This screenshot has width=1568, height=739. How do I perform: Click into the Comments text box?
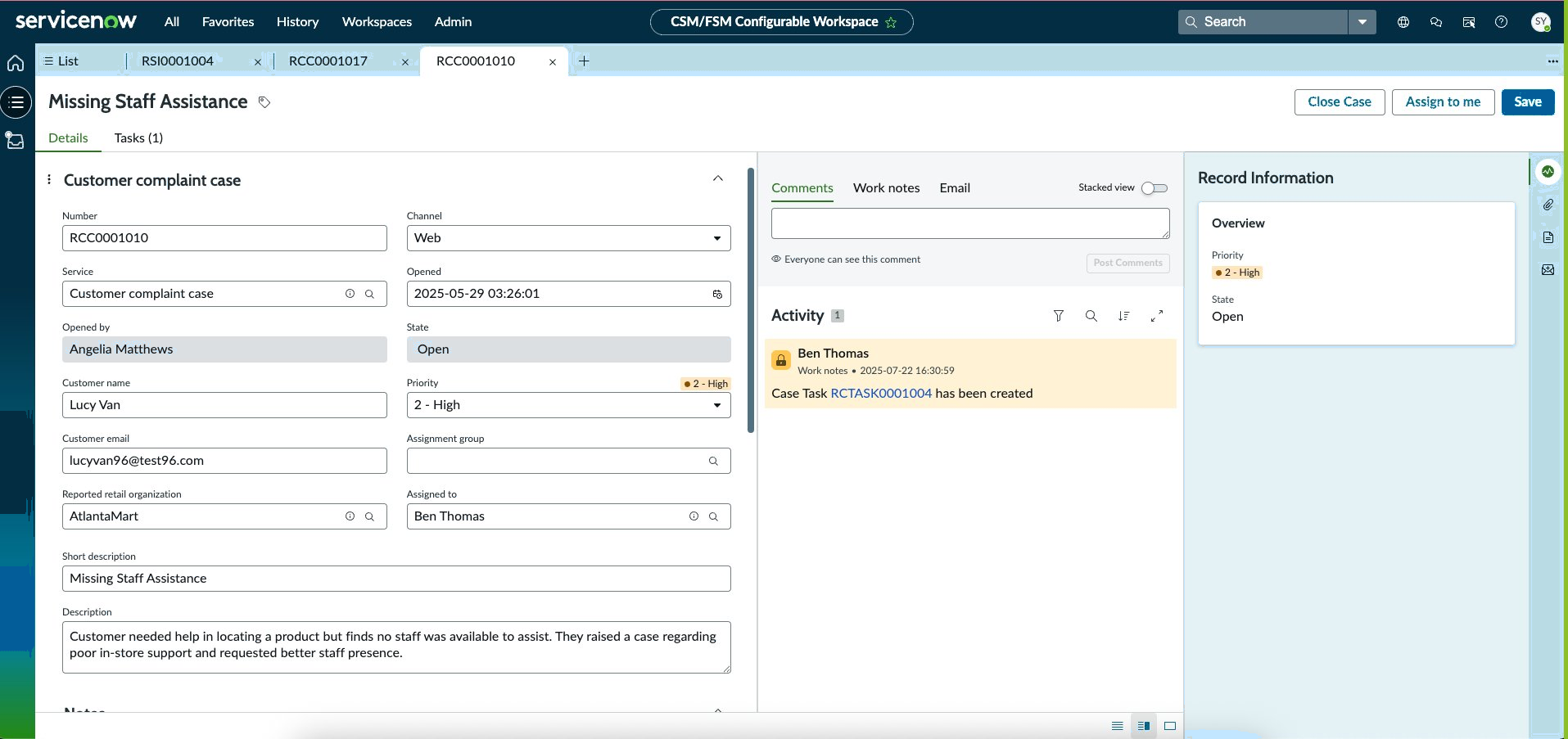pos(970,223)
